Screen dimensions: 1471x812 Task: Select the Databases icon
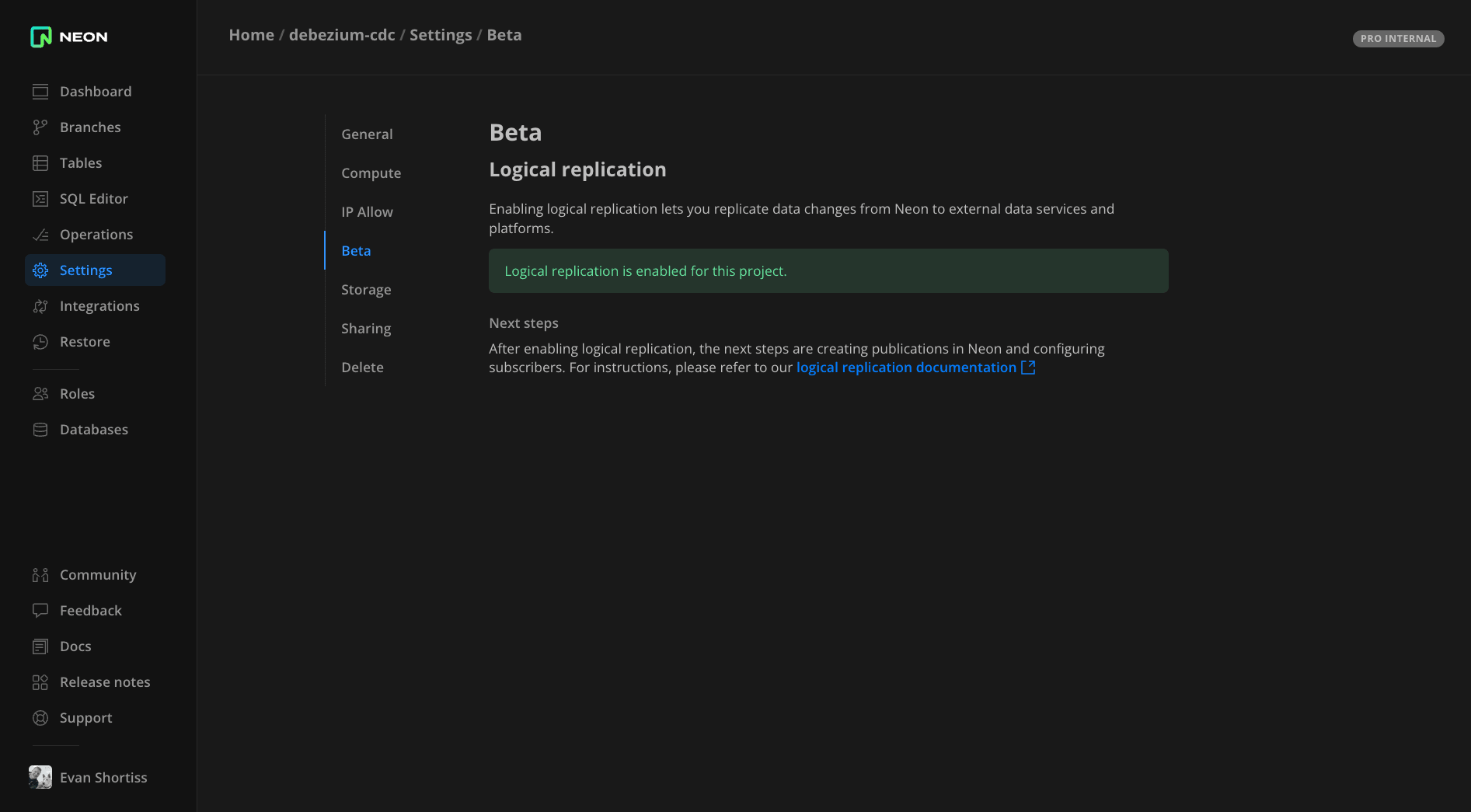[x=40, y=429]
